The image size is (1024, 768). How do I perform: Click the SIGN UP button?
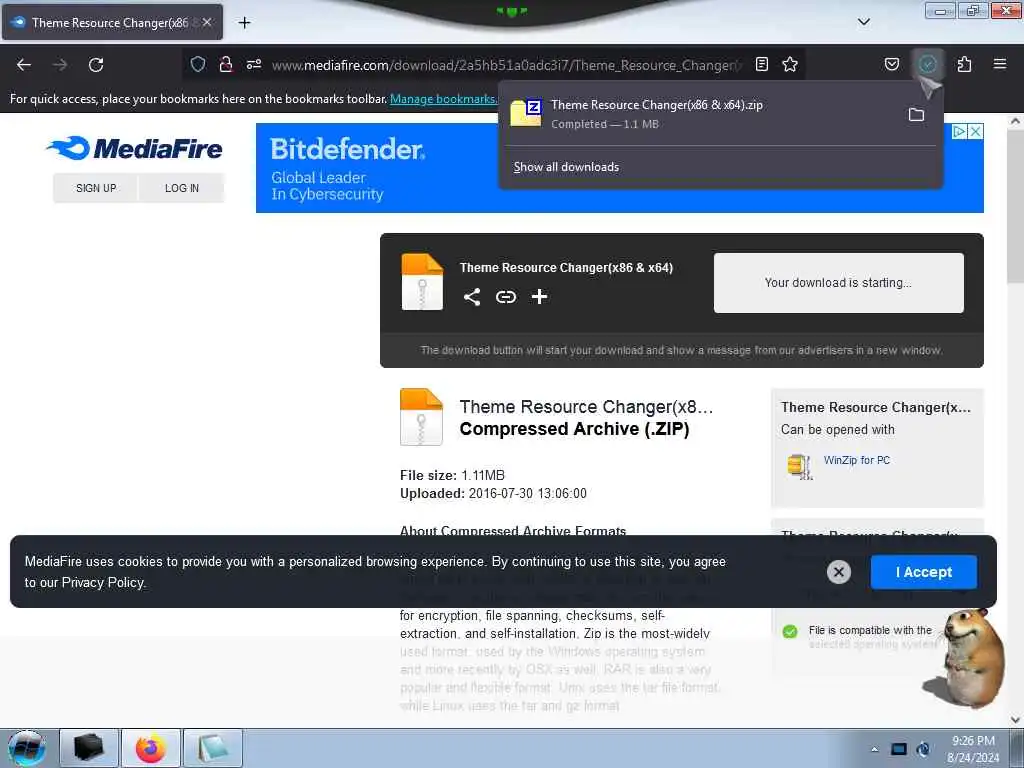pos(96,188)
